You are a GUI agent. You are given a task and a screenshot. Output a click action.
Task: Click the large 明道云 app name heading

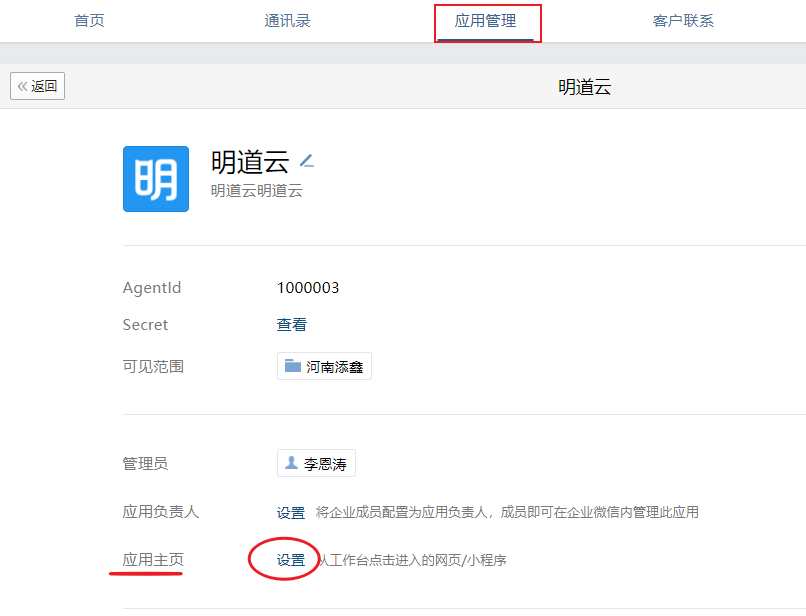click(x=250, y=161)
